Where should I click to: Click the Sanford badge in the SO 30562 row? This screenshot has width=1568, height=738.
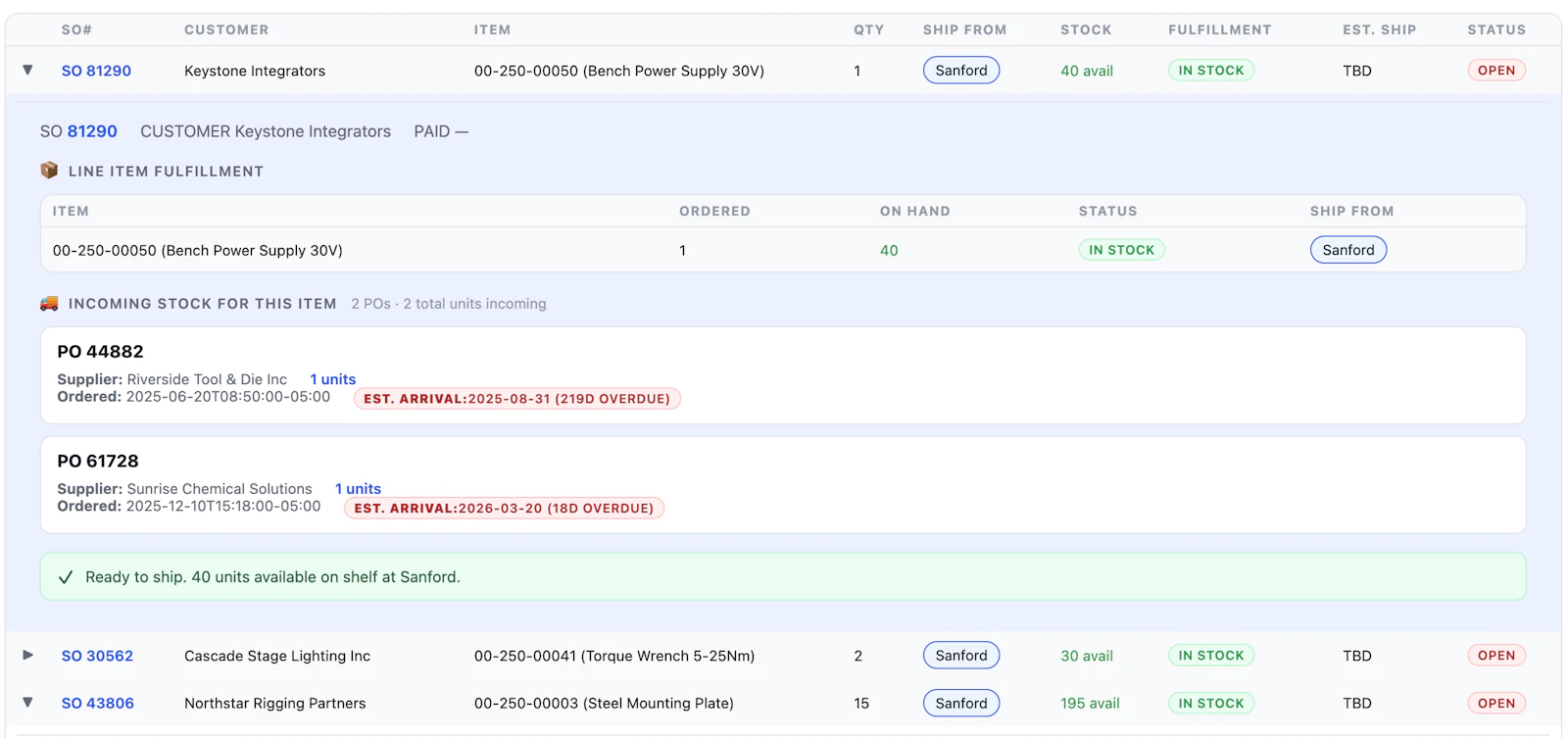[961, 656]
